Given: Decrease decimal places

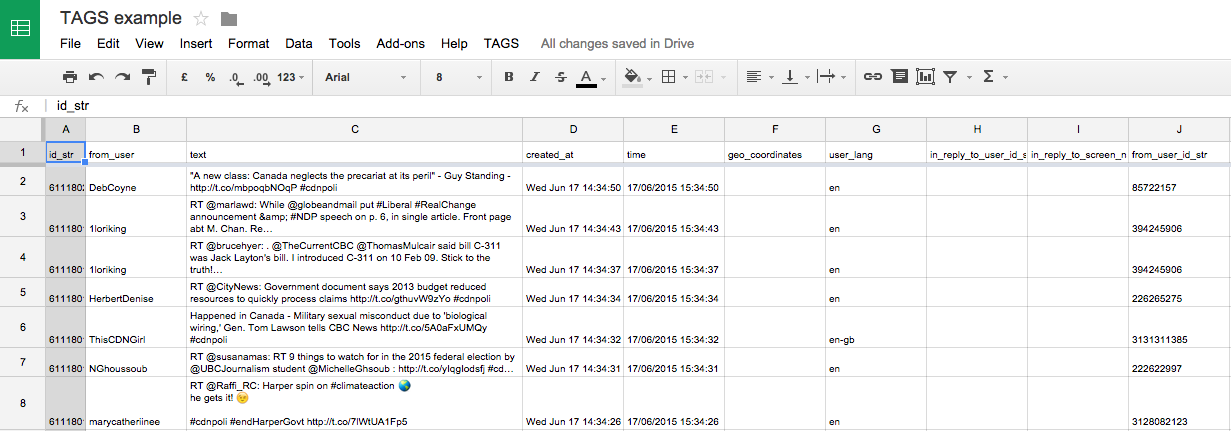Looking at the screenshot, I should tap(235, 76).
